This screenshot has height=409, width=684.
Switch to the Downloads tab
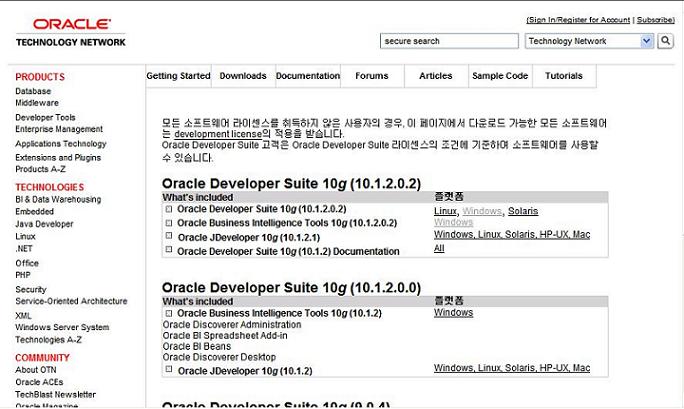click(x=243, y=76)
